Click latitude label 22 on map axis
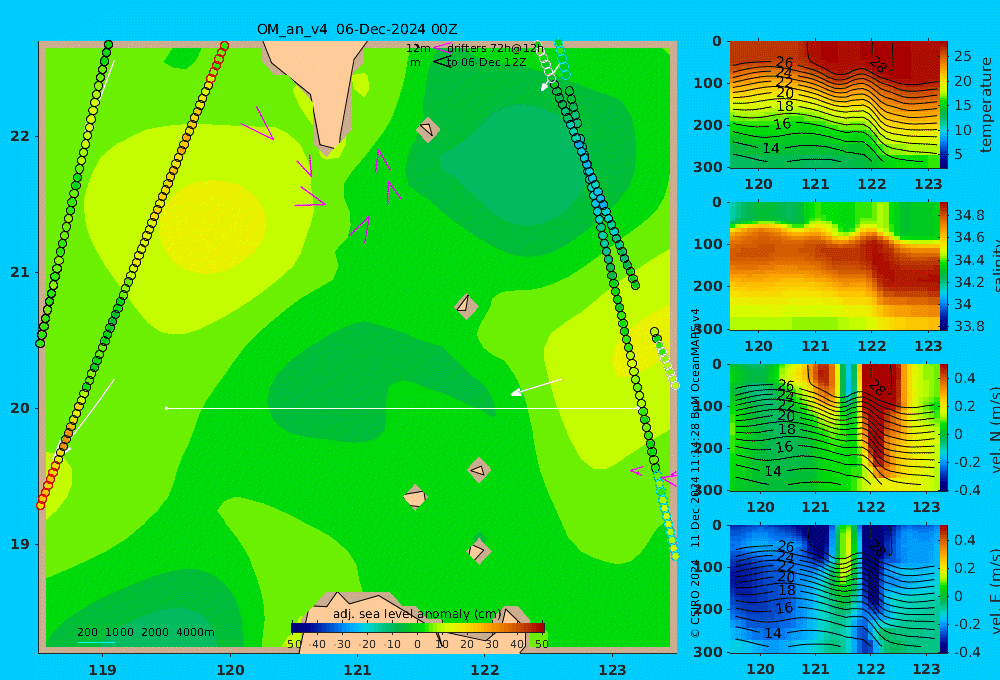The width and height of the screenshot is (1000, 680). point(20,137)
